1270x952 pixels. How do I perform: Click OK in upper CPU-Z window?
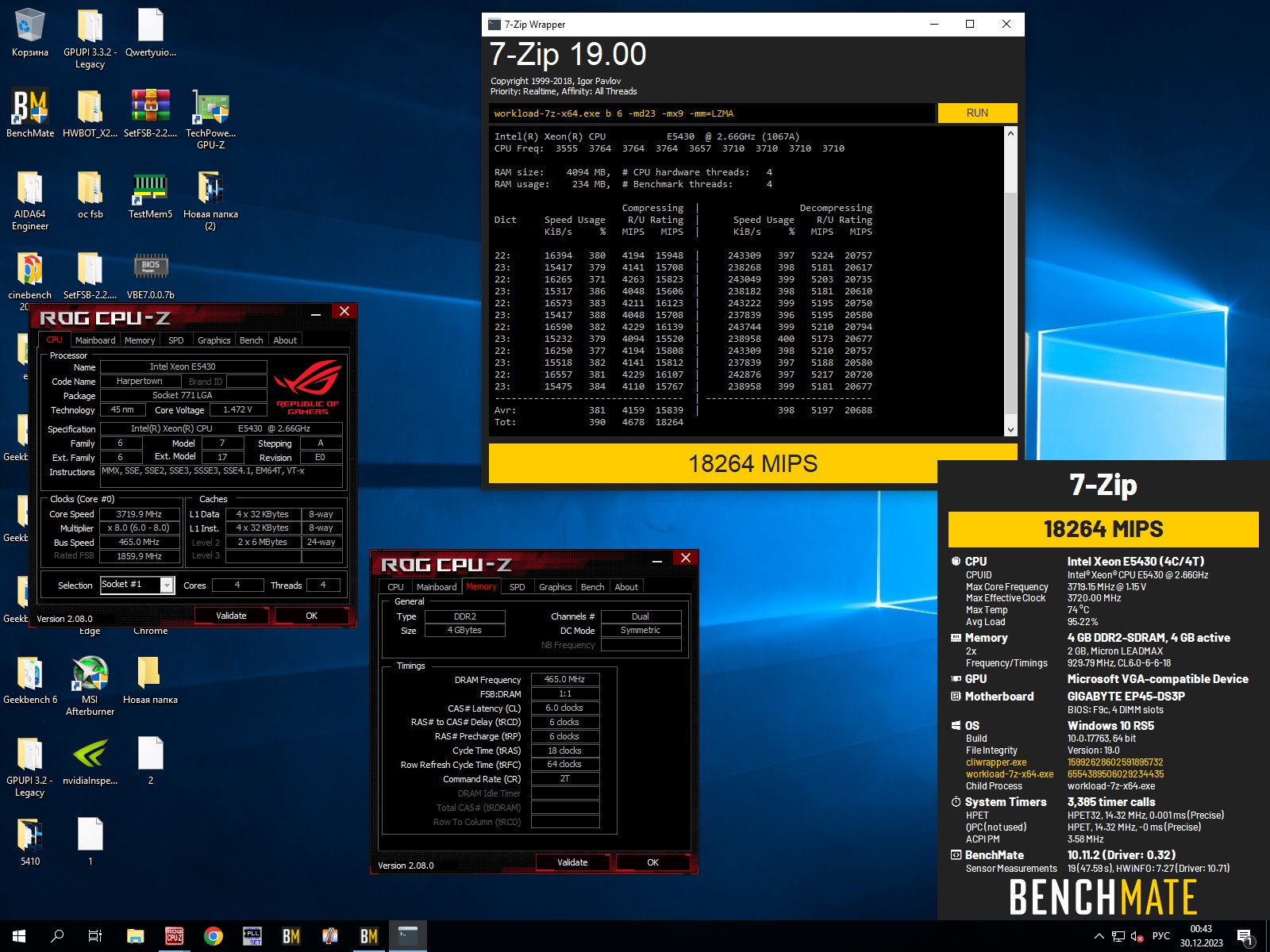[x=311, y=616]
